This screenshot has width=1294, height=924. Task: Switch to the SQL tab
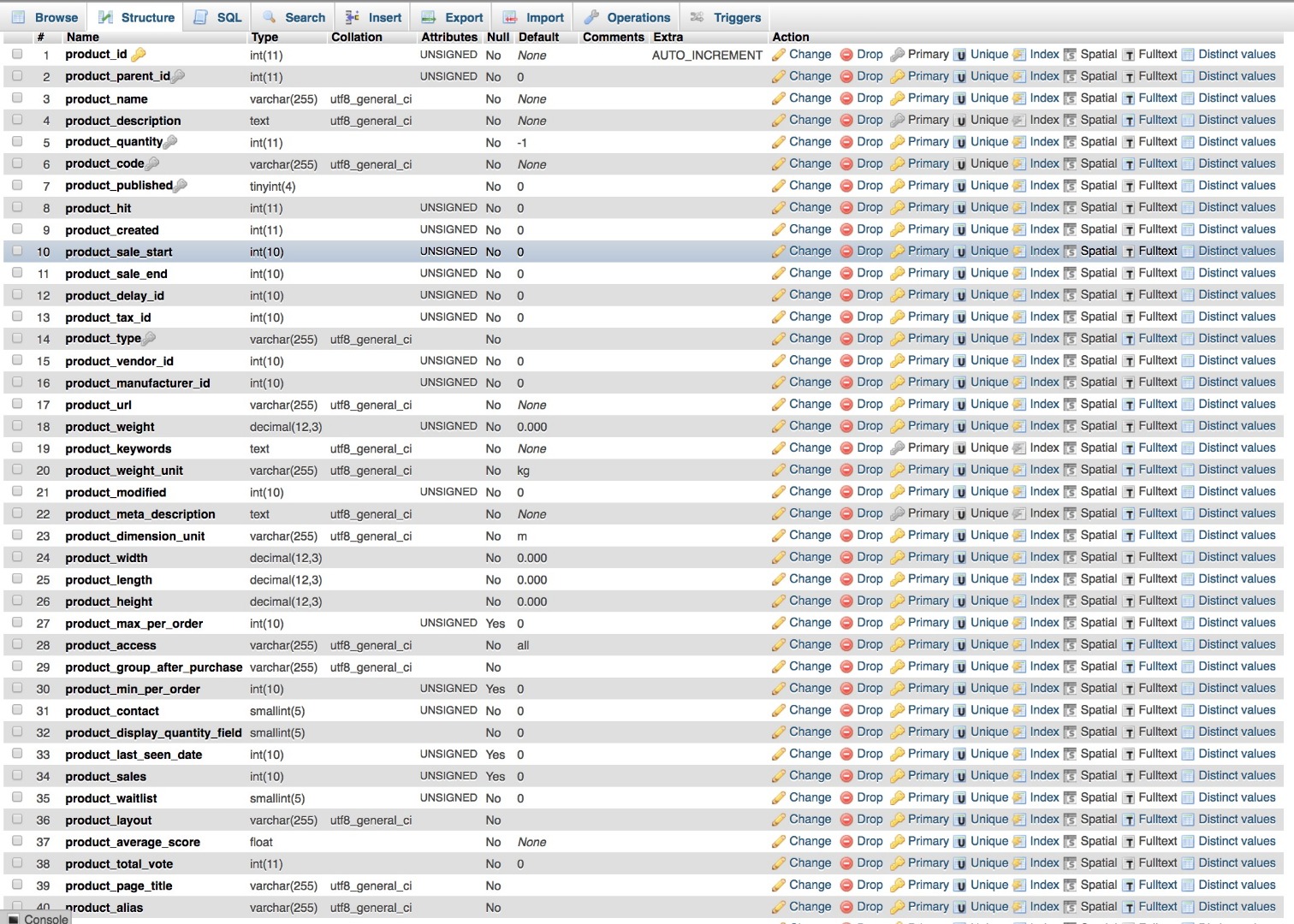click(218, 17)
